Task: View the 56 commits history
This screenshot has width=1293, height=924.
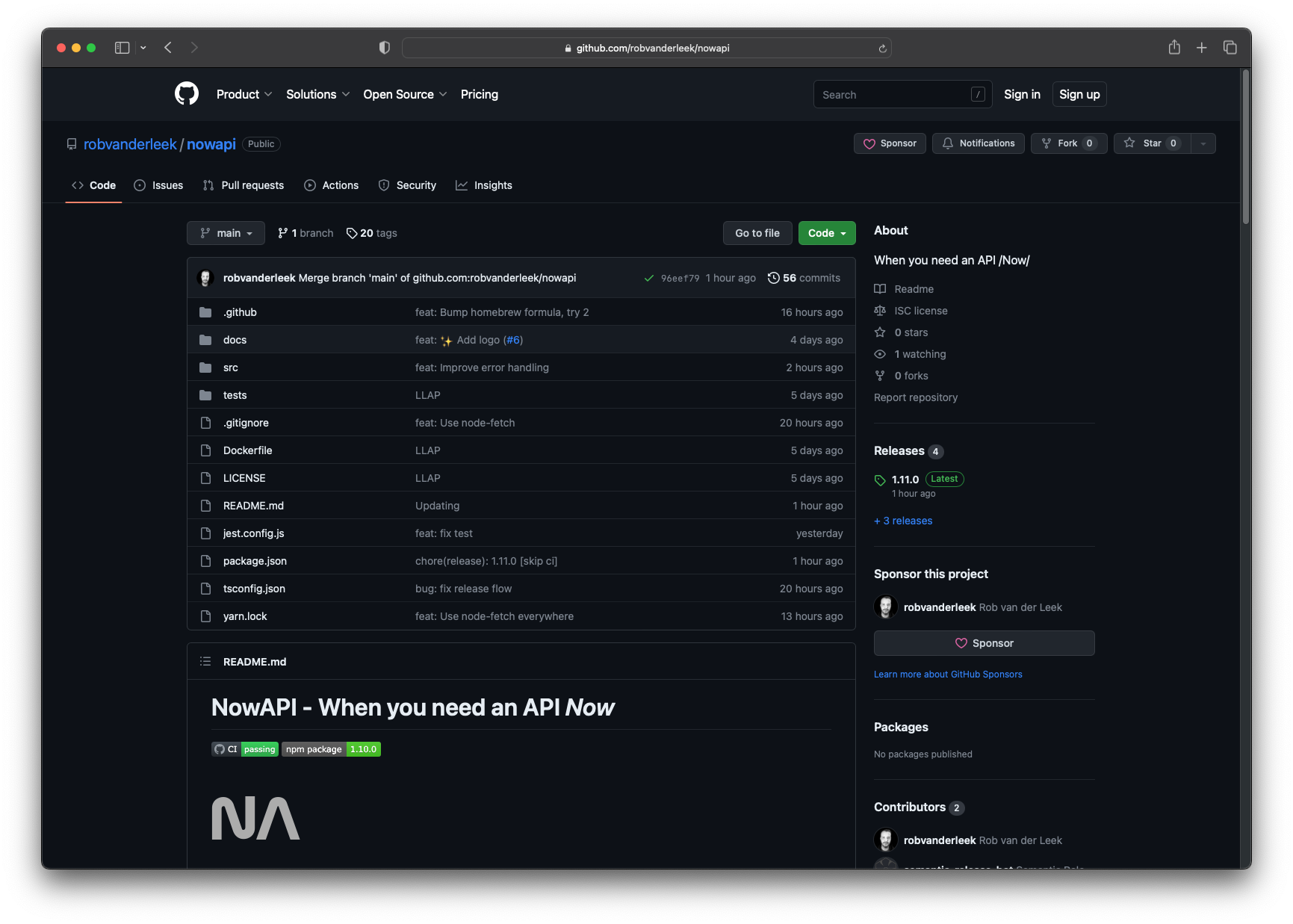Action: click(x=804, y=278)
